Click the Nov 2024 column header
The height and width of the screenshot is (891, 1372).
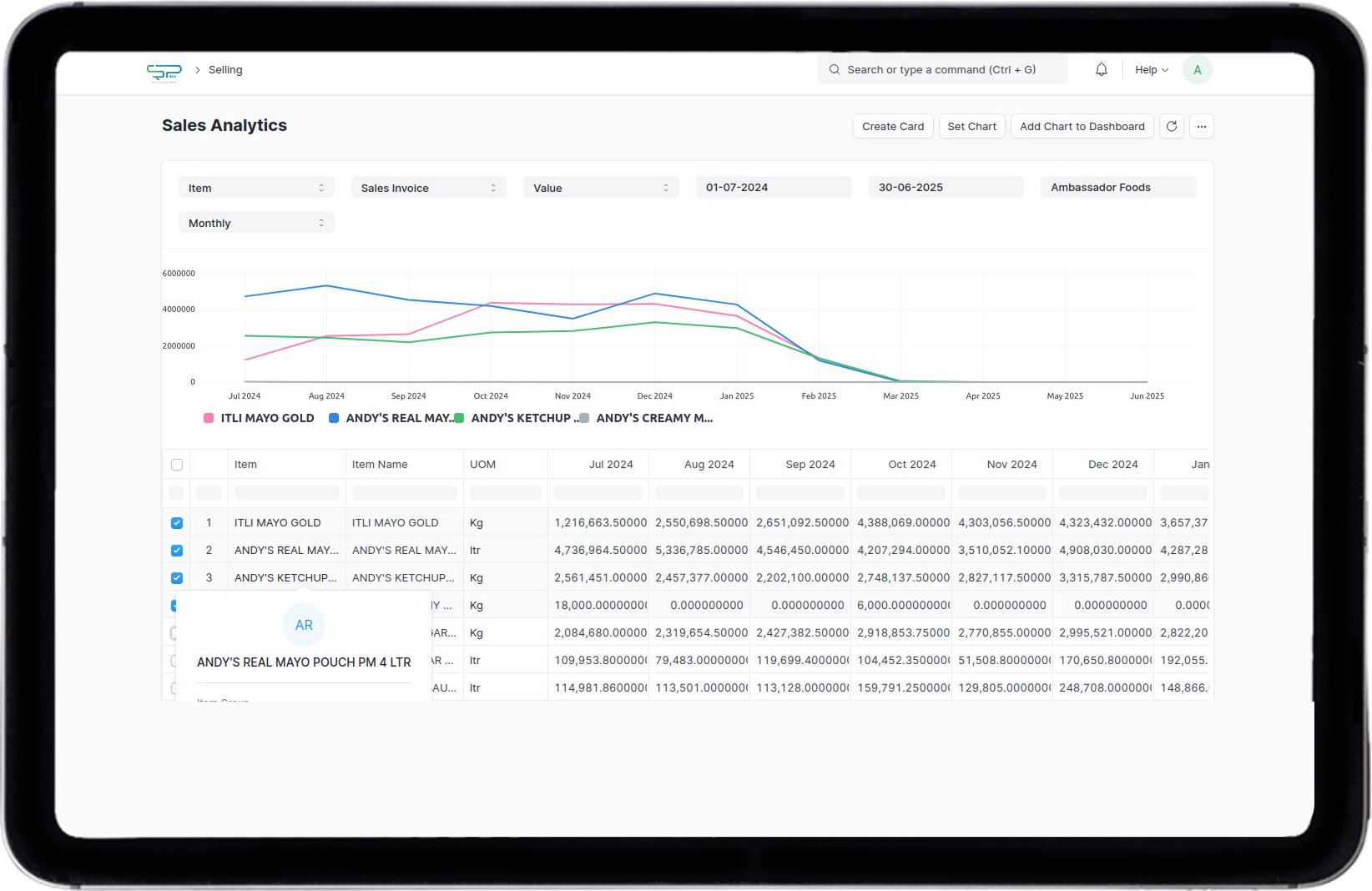[1002, 465]
